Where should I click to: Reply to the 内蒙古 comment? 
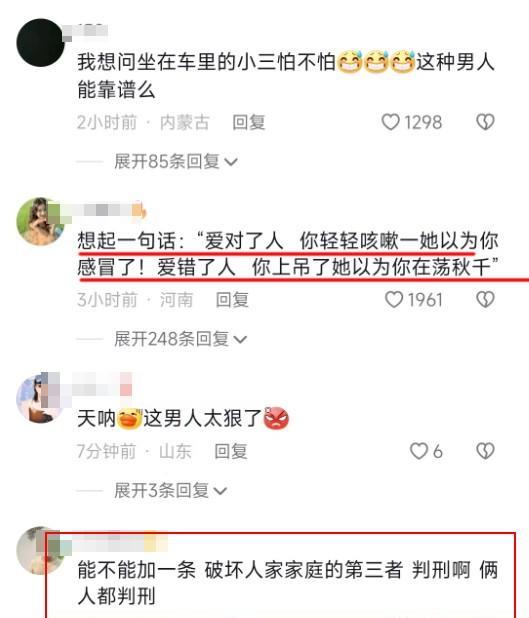tap(249, 122)
